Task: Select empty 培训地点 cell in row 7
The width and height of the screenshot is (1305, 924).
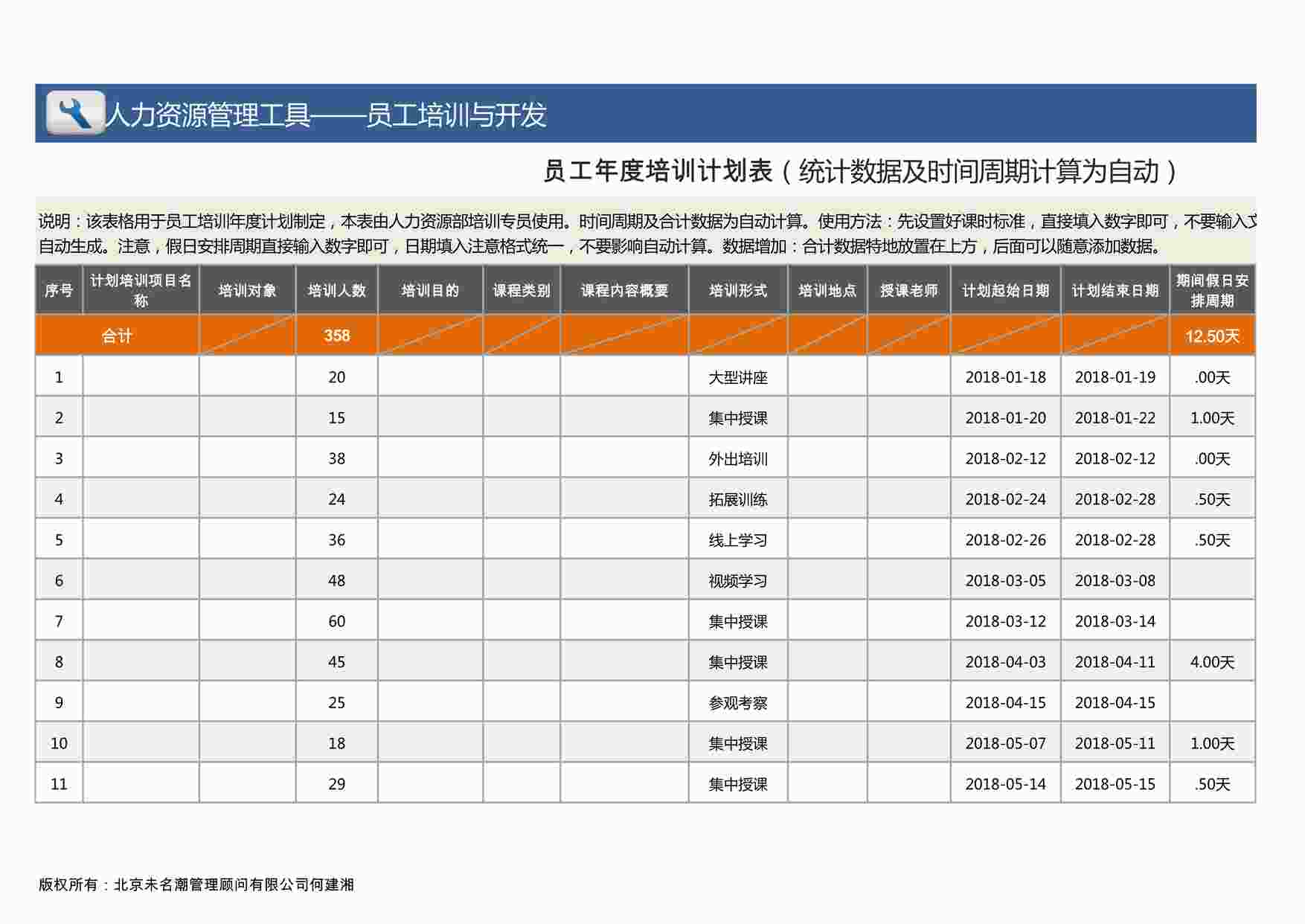Action: pyautogui.click(x=827, y=620)
